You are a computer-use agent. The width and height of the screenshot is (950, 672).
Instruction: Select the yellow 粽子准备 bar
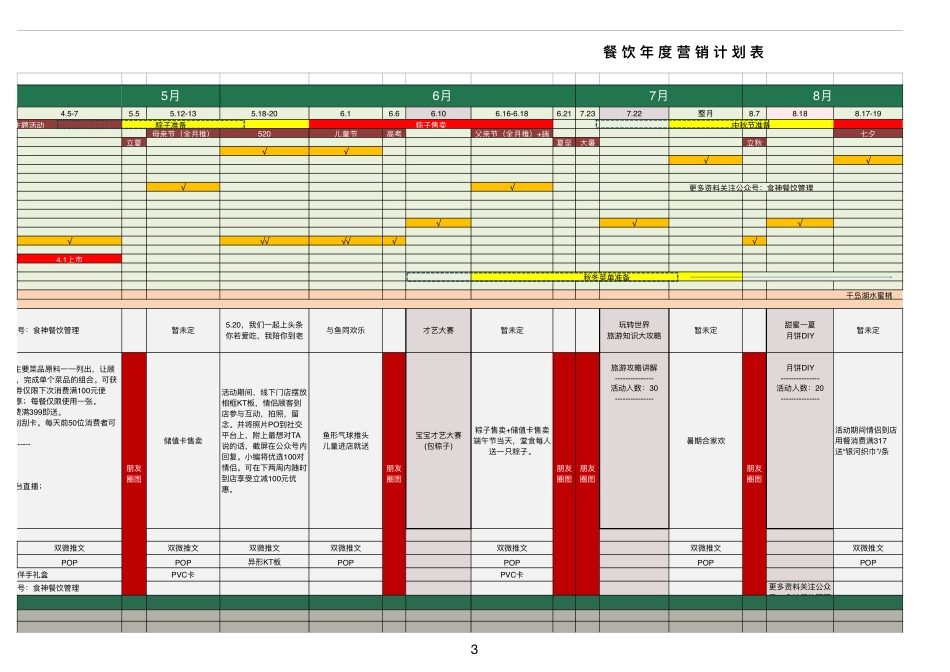point(215,124)
